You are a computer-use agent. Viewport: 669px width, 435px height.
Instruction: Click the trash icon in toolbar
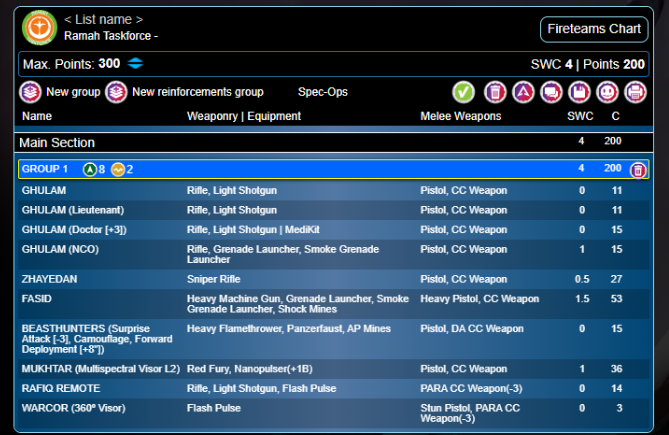[494, 92]
